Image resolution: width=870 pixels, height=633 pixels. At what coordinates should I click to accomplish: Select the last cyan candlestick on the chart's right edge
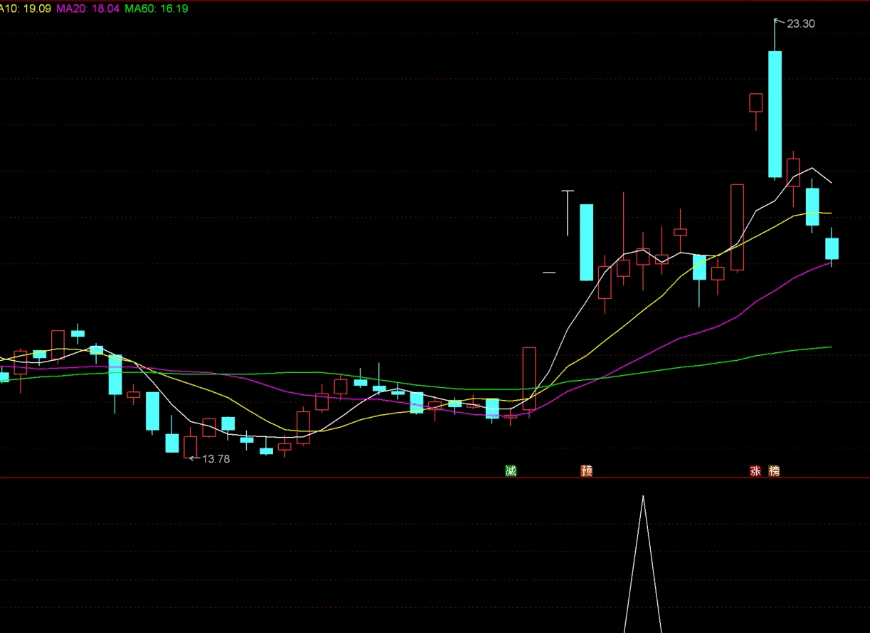tap(832, 248)
